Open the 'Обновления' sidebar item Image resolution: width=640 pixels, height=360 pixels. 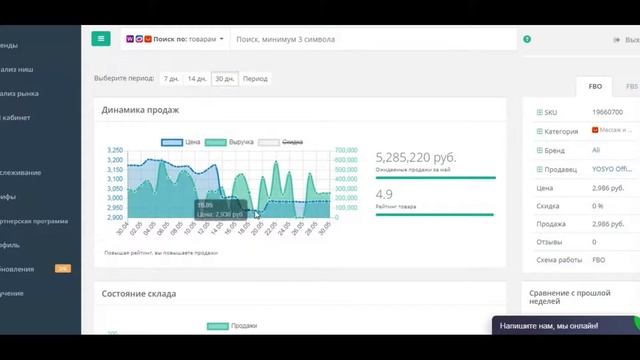tap(17, 269)
